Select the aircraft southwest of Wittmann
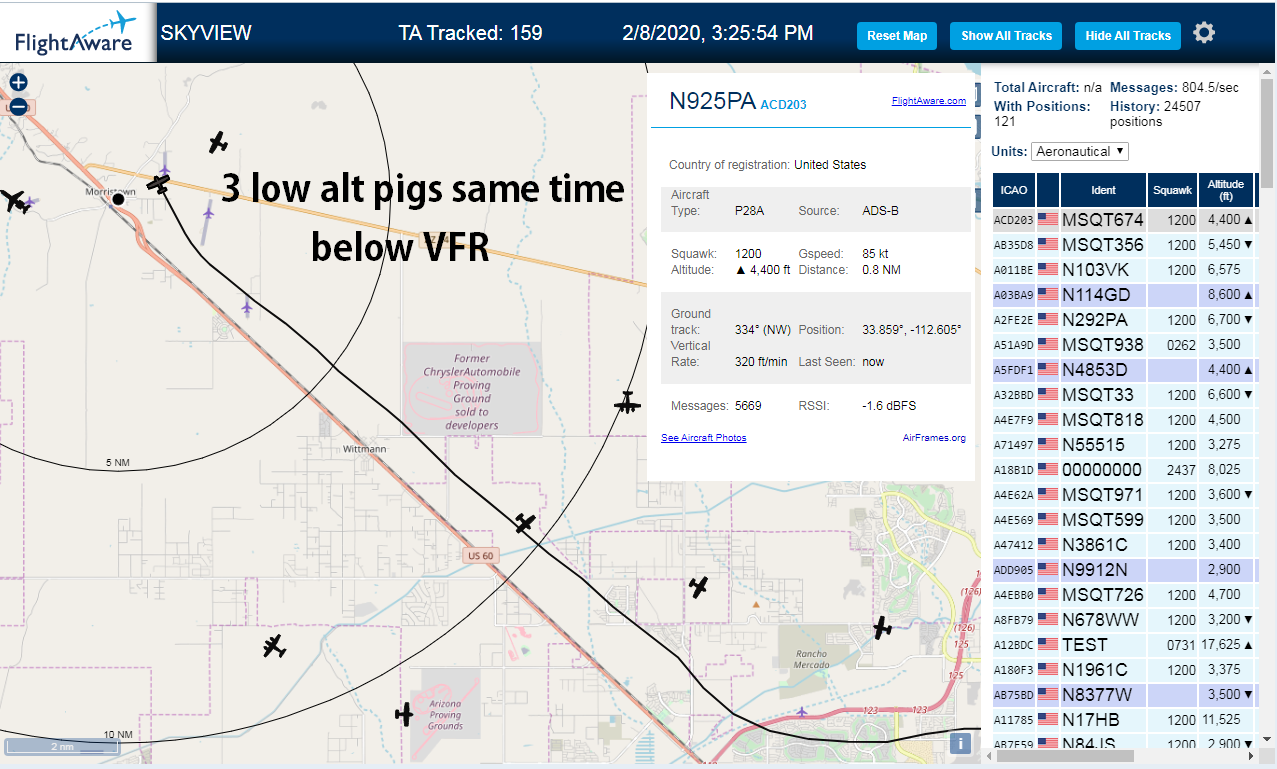 274,647
